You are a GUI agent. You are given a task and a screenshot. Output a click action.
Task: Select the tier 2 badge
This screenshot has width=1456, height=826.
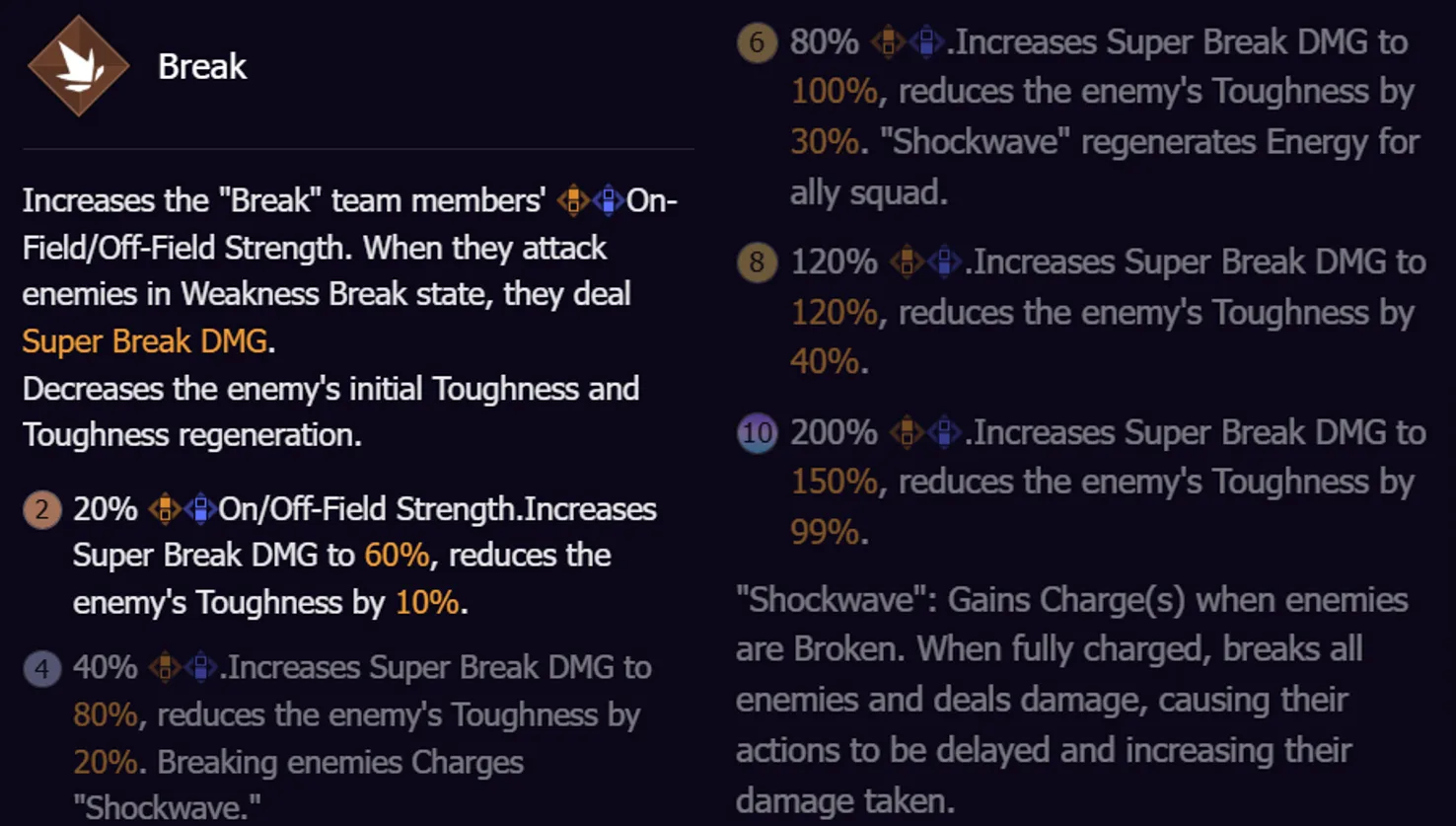(x=41, y=510)
